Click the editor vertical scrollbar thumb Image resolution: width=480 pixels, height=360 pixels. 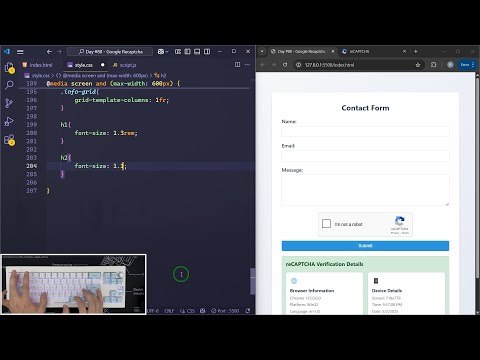pyautogui.click(x=253, y=281)
